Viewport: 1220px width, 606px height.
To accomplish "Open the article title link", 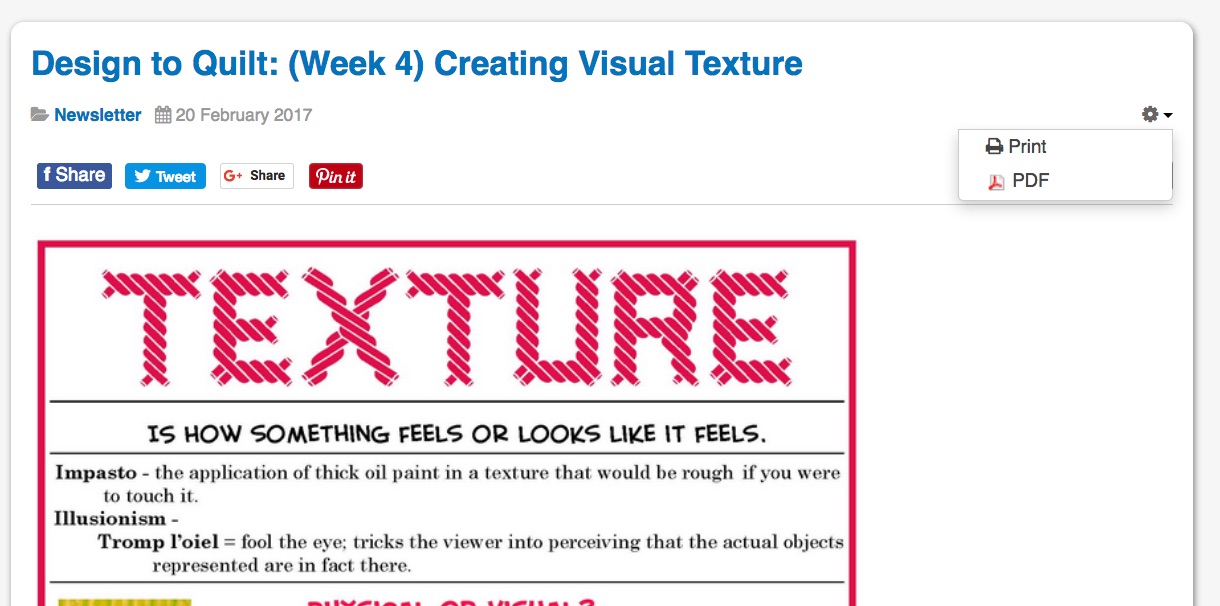I will [416, 63].
